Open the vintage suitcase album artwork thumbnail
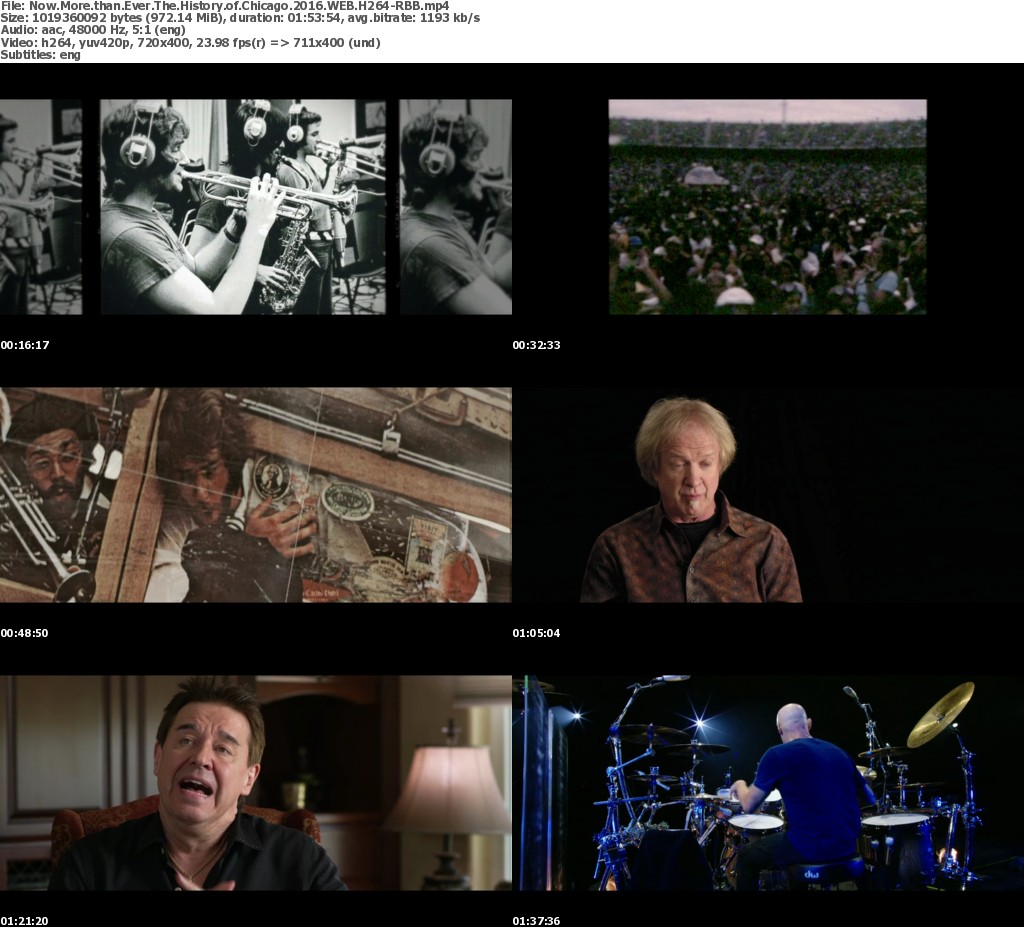This screenshot has height=927, width=1024. pos(255,495)
